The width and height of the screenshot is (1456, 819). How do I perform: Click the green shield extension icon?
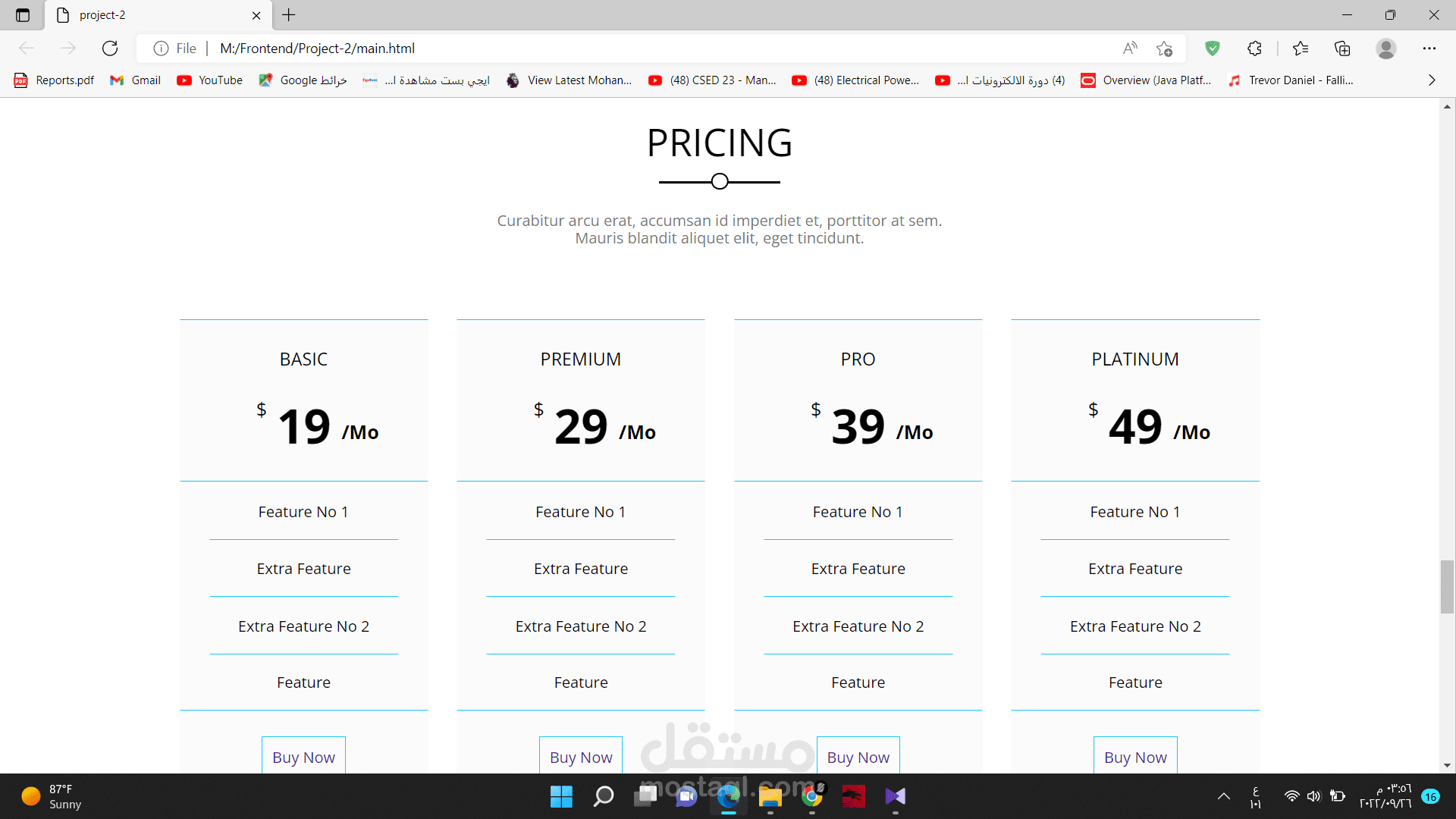1213,49
